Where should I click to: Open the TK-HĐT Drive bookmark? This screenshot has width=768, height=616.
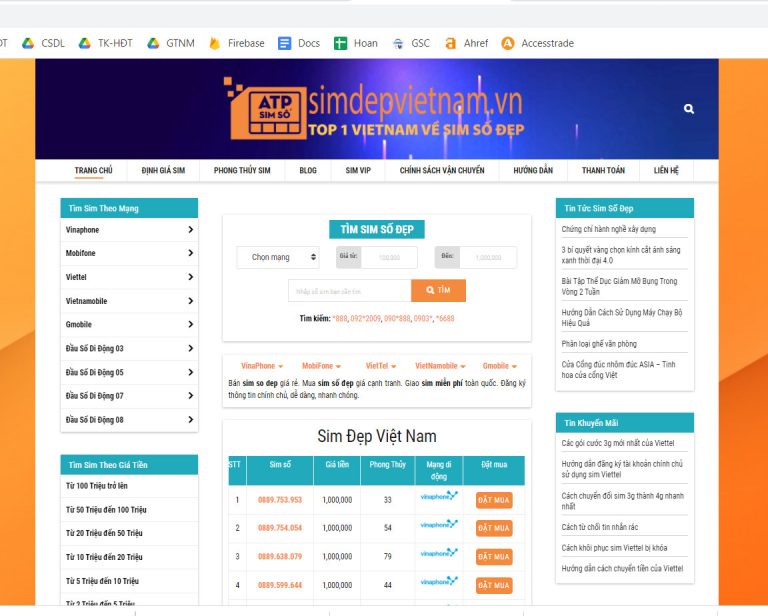(x=105, y=43)
